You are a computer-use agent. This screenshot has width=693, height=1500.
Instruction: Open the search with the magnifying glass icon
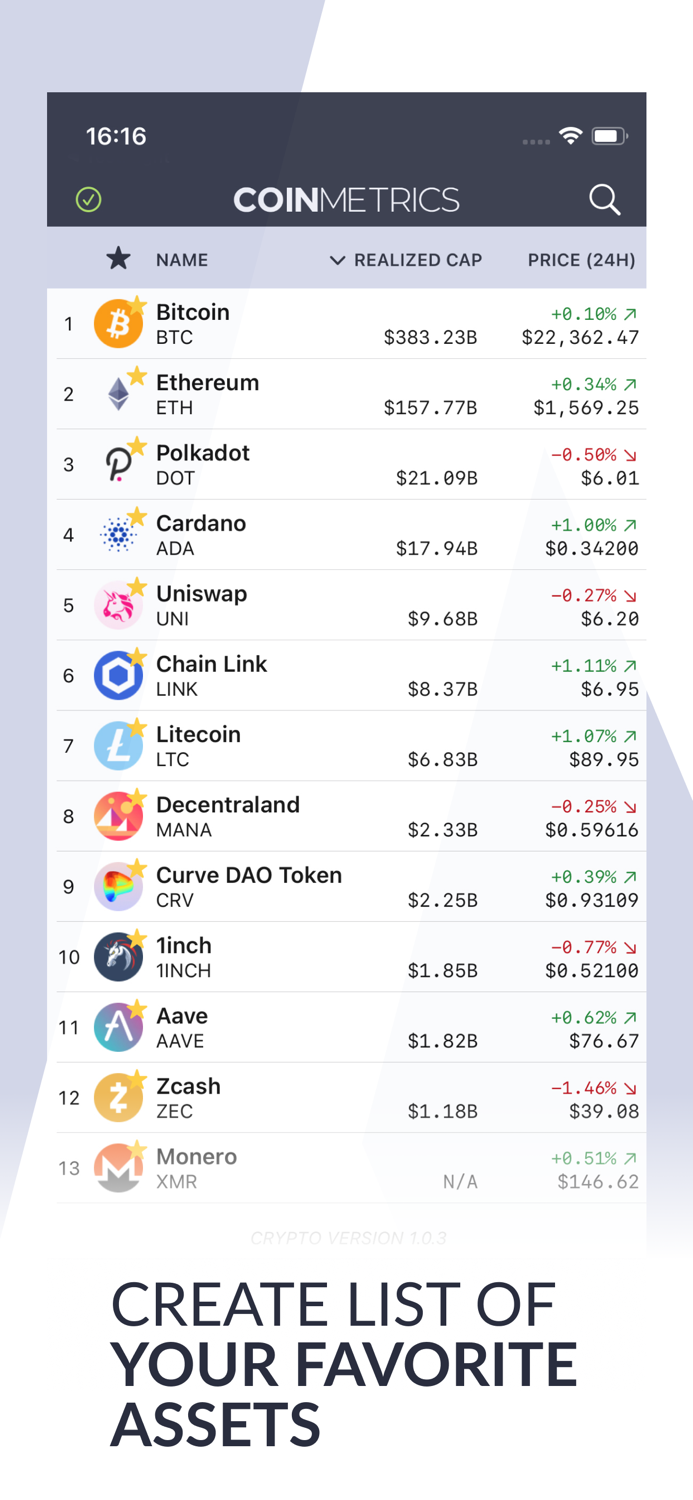pyautogui.click(x=605, y=200)
